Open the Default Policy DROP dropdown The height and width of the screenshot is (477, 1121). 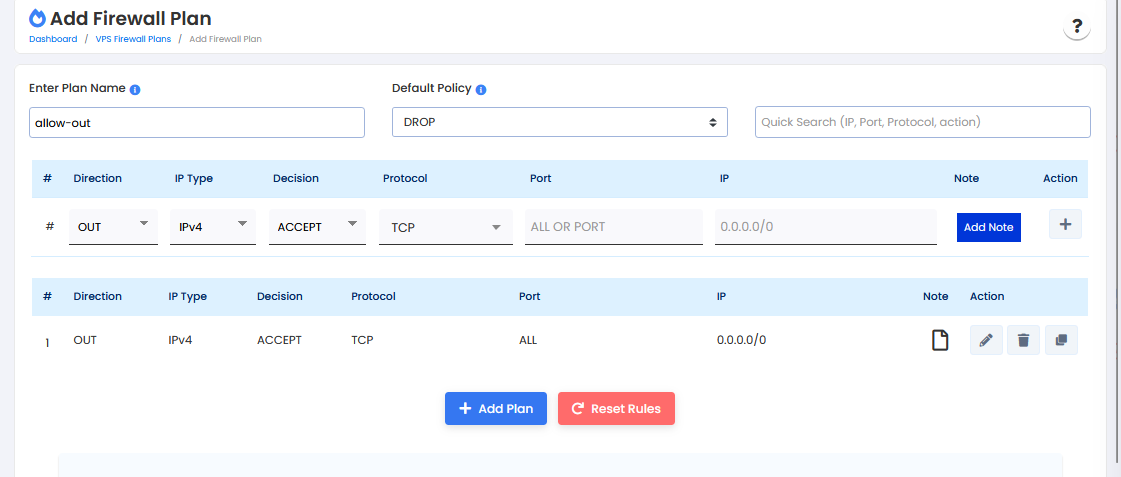point(559,122)
